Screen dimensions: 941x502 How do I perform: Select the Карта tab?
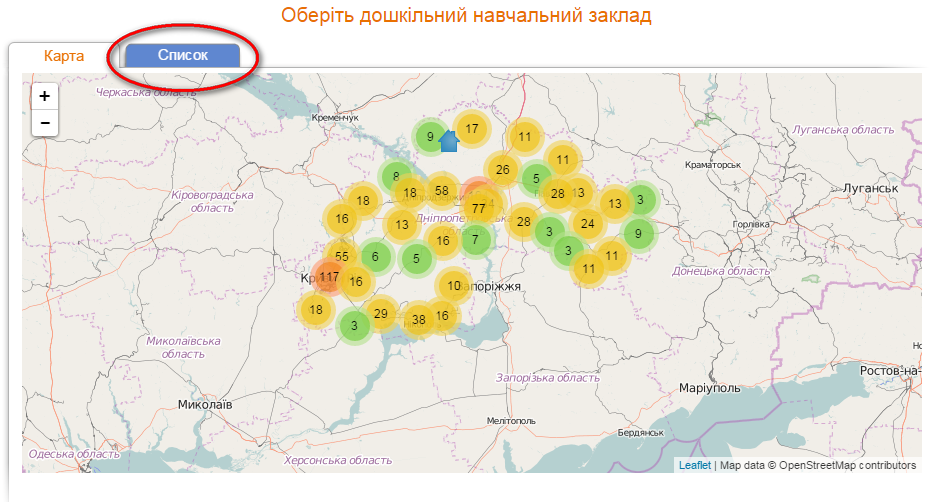[x=64, y=56]
